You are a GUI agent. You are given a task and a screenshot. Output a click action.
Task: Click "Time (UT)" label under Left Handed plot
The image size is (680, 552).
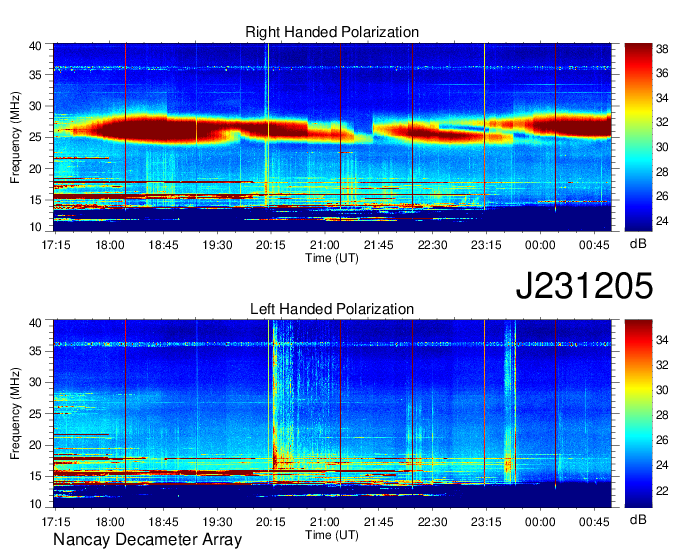coord(332,535)
